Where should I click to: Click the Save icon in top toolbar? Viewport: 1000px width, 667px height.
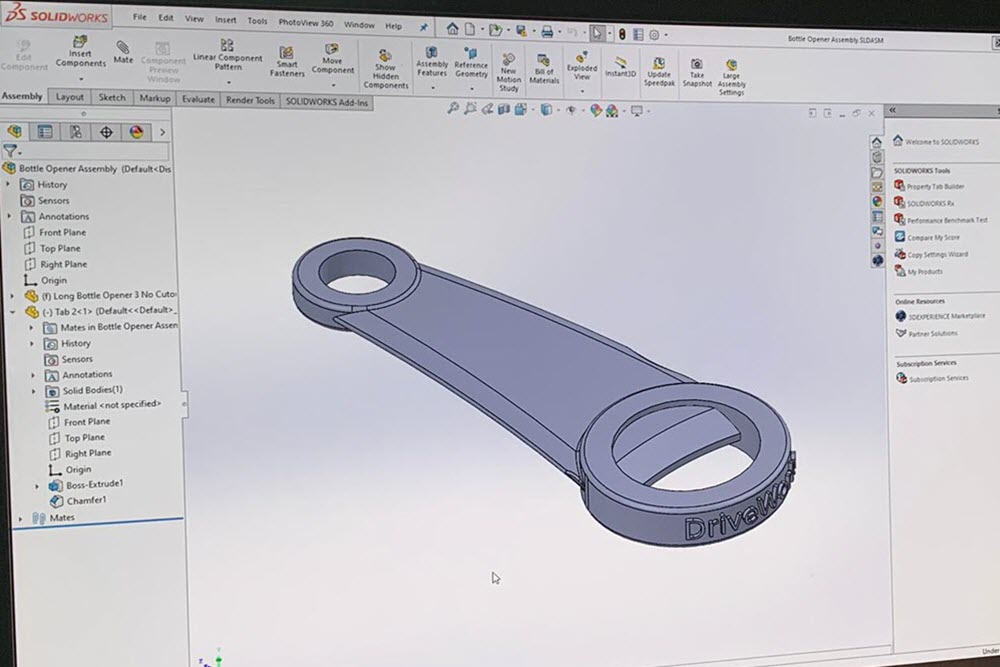pos(521,30)
